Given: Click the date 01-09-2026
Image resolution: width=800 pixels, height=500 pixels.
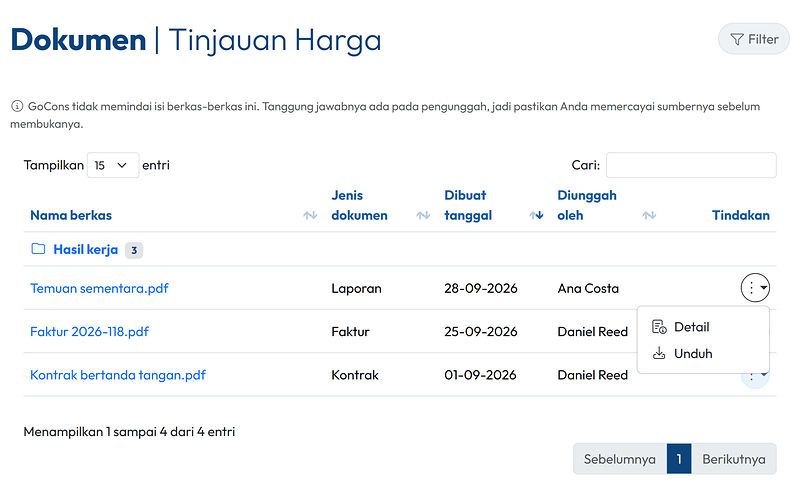Looking at the screenshot, I should (x=480, y=375).
